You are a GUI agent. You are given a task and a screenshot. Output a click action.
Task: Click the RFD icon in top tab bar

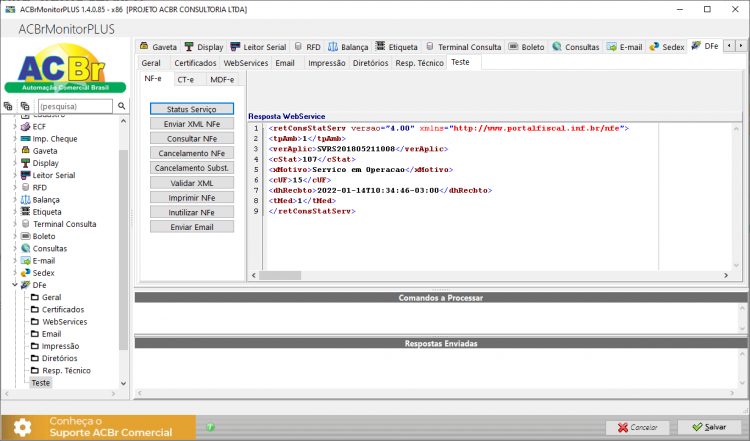pyautogui.click(x=298, y=46)
